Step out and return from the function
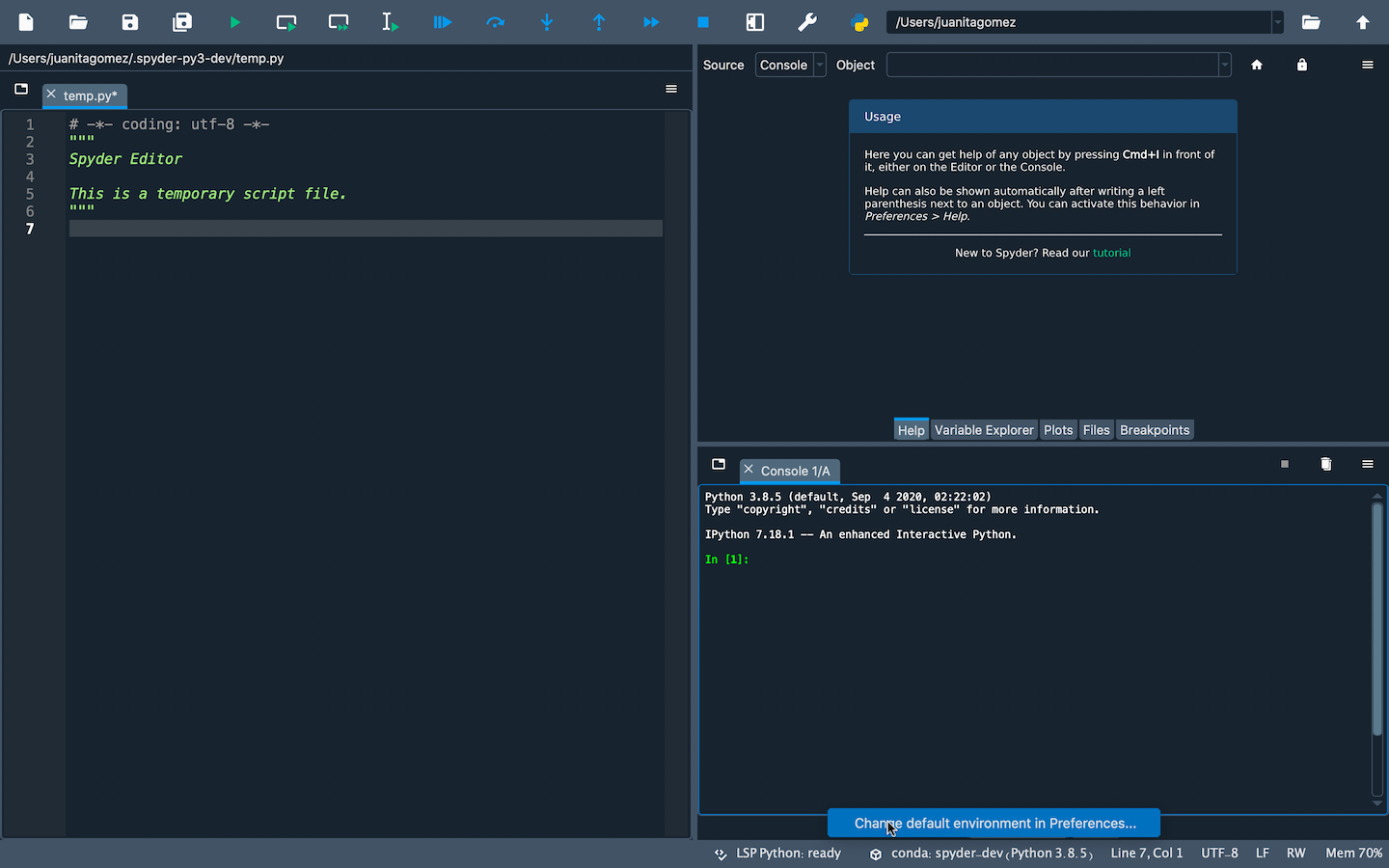 coord(599,22)
